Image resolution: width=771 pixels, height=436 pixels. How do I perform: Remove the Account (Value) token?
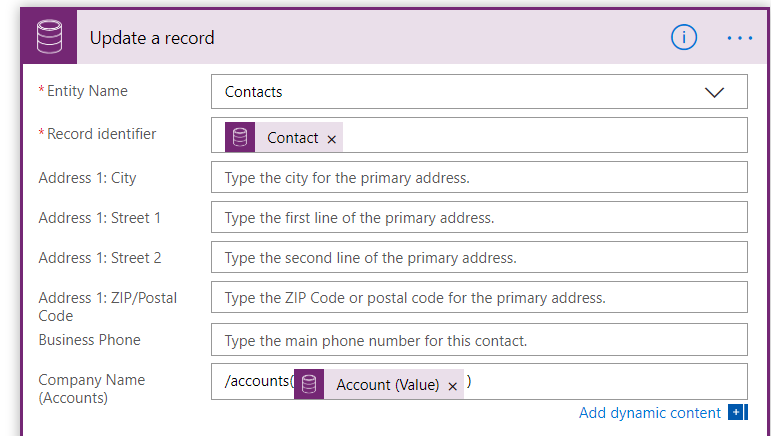pyautogui.click(x=452, y=386)
